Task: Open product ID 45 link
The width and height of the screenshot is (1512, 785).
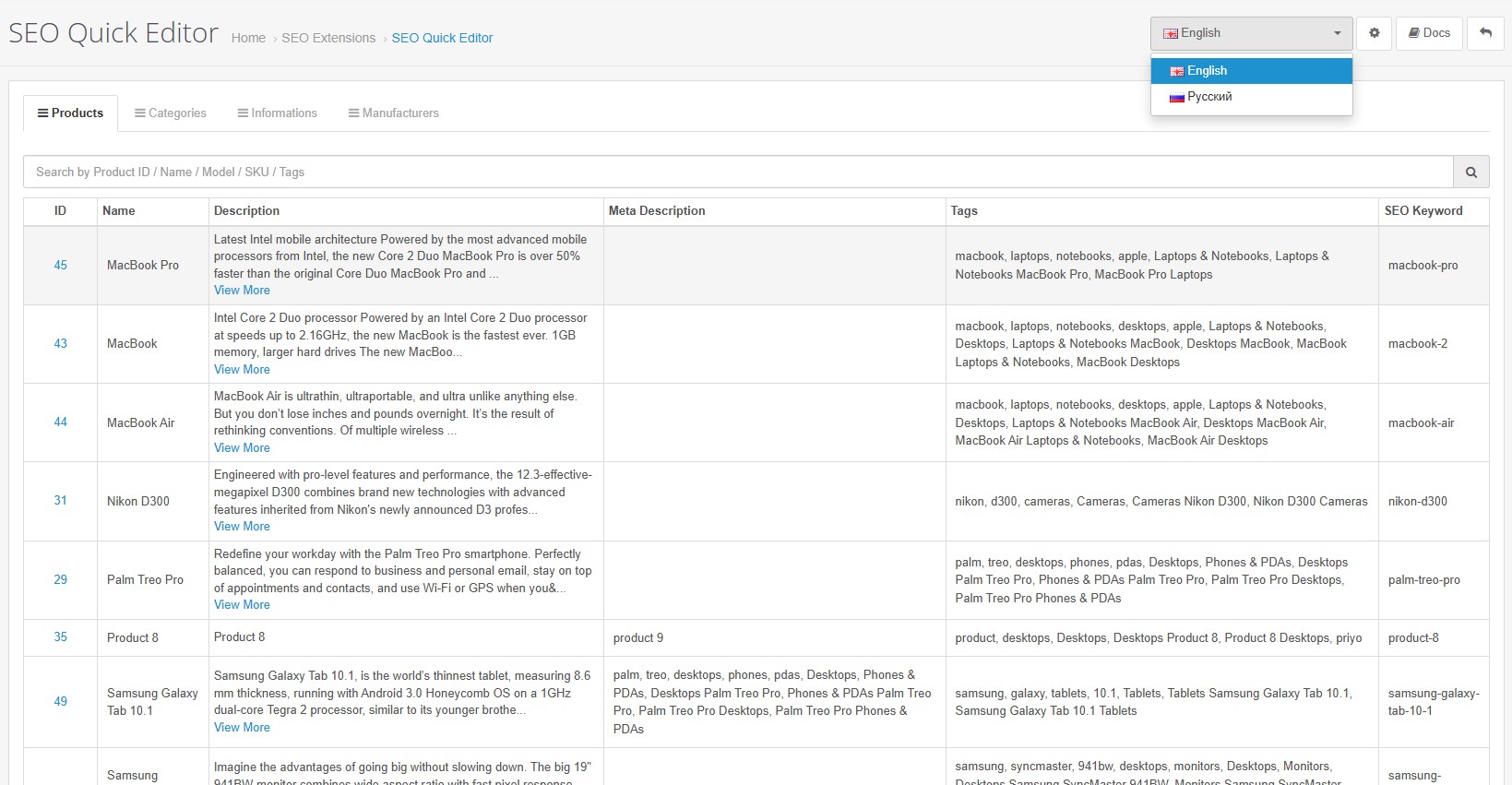Action: point(61,266)
